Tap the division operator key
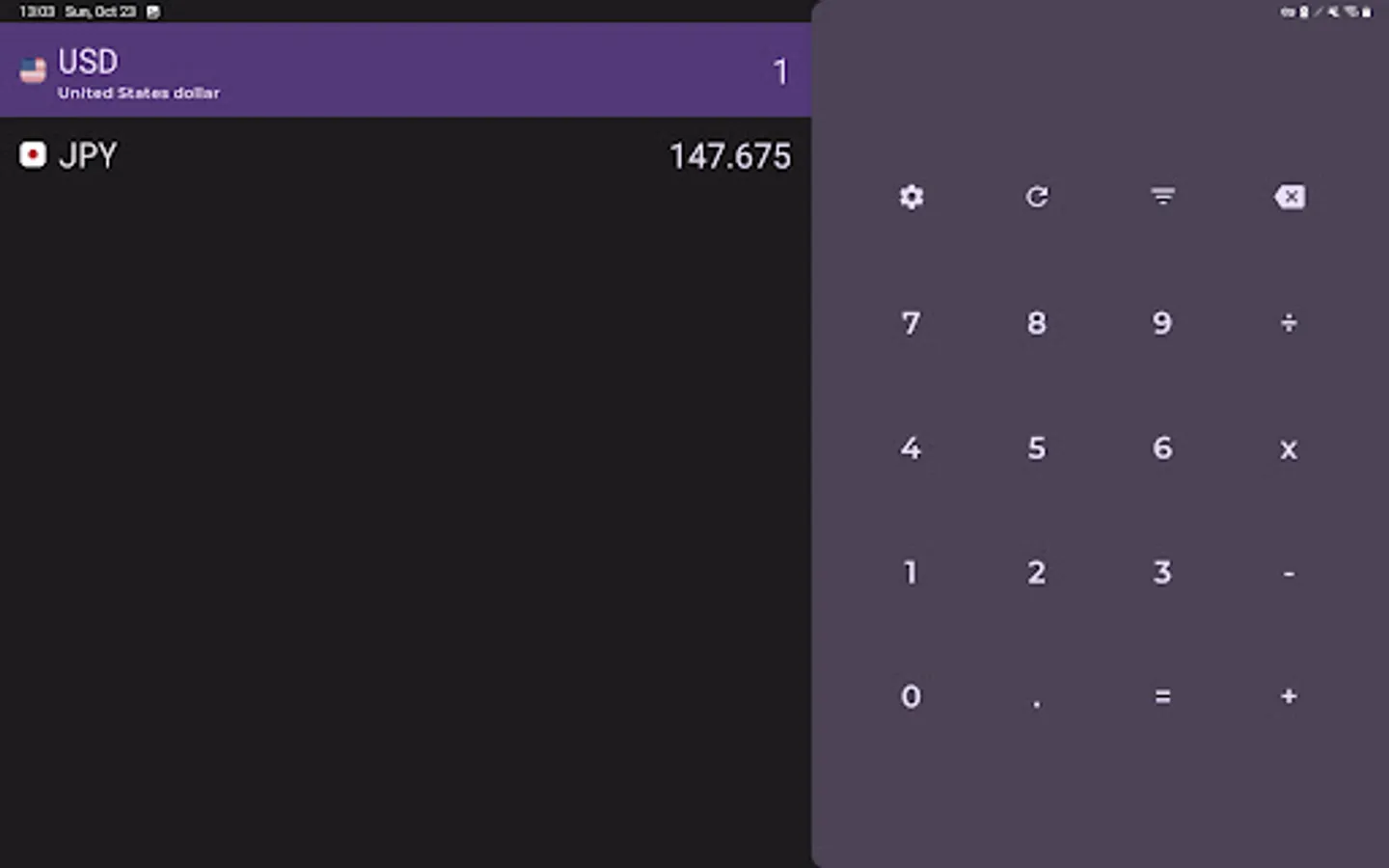The width and height of the screenshot is (1389, 868). pos(1288,323)
